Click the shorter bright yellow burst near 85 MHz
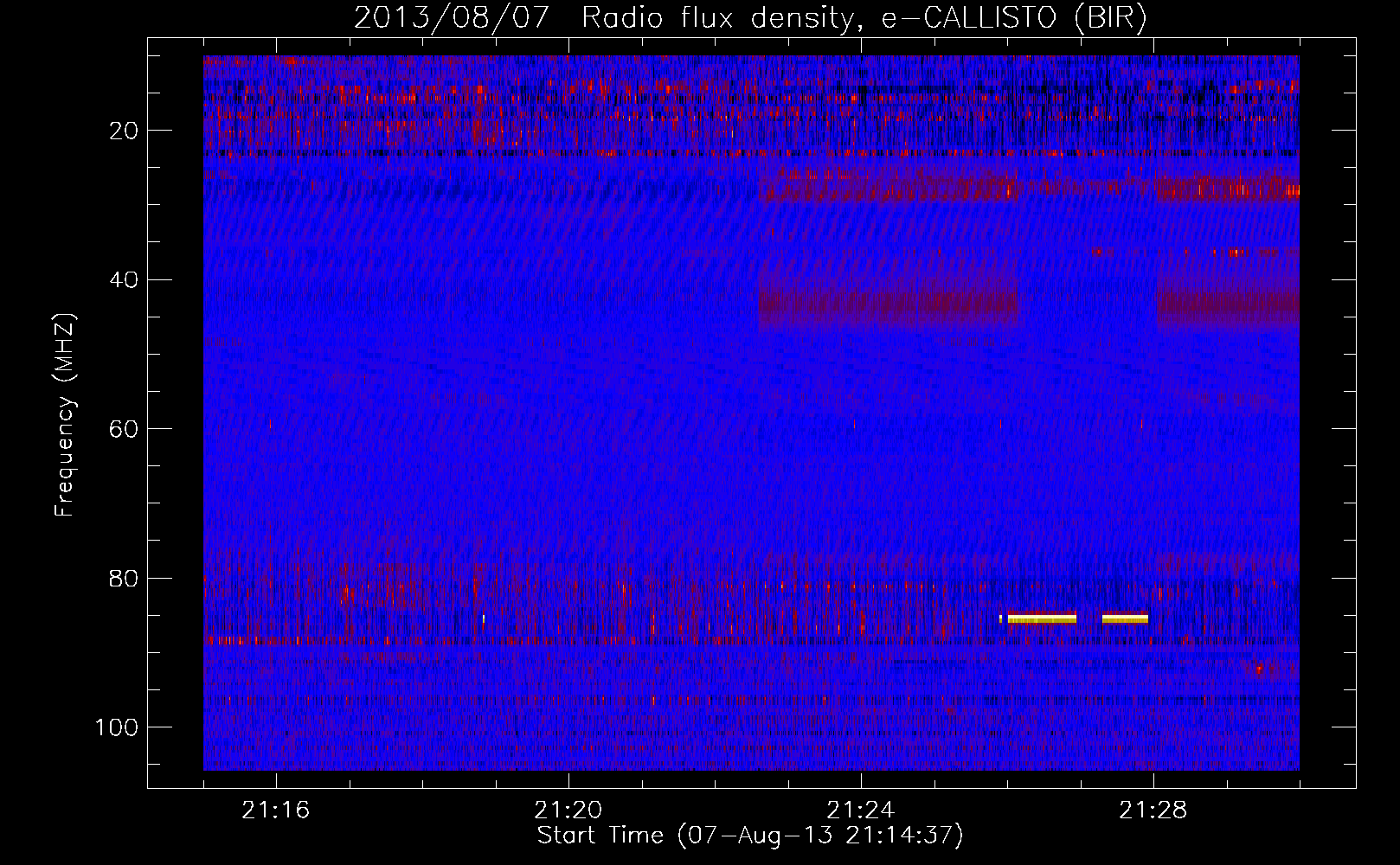Viewport: 1400px width, 865px height. click(x=1125, y=618)
